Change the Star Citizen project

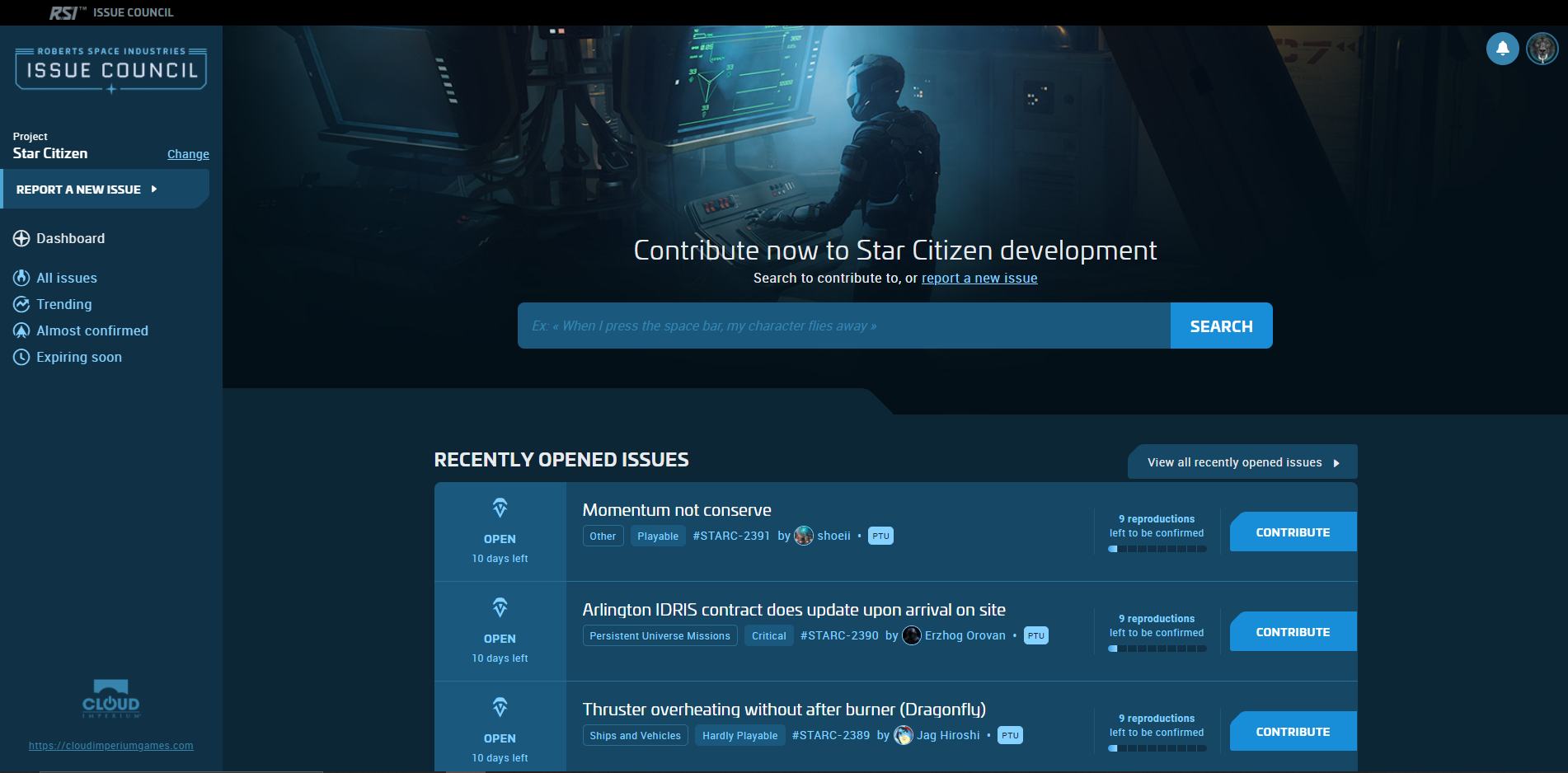coord(188,154)
